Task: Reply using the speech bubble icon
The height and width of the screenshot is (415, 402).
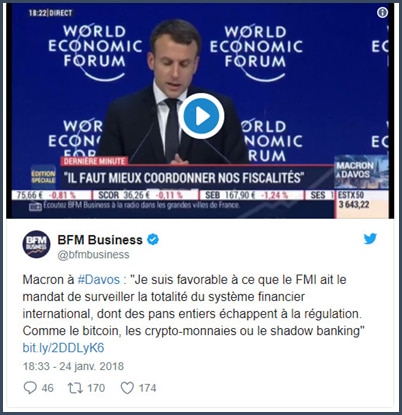Action: [x=30, y=388]
